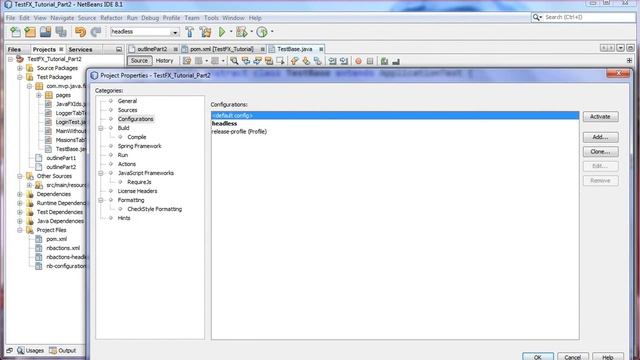Click the Clean and Build icon

[205, 32]
